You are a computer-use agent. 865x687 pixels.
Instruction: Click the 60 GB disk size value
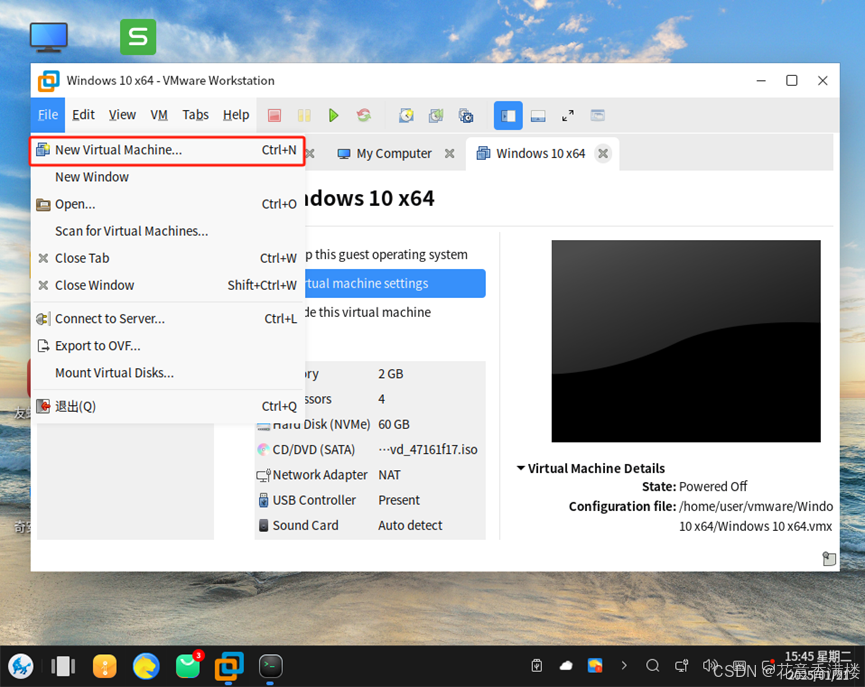pos(394,424)
